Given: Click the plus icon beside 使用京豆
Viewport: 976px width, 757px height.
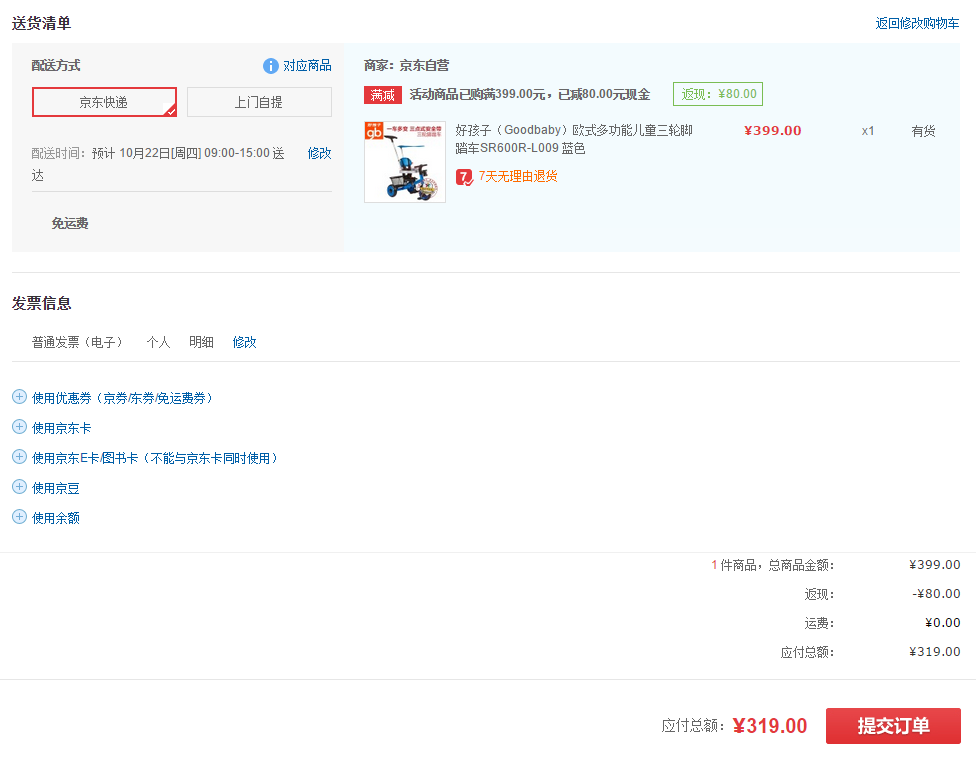Looking at the screenshot, I should (19, 486).
